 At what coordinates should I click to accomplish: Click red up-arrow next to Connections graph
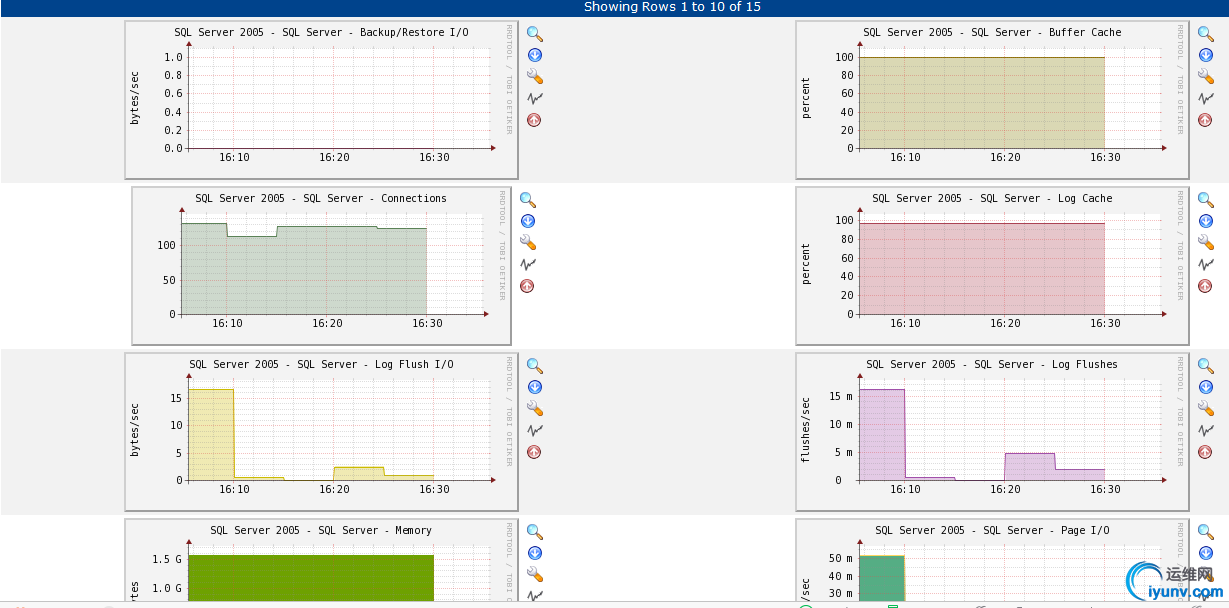pos(528,286)
